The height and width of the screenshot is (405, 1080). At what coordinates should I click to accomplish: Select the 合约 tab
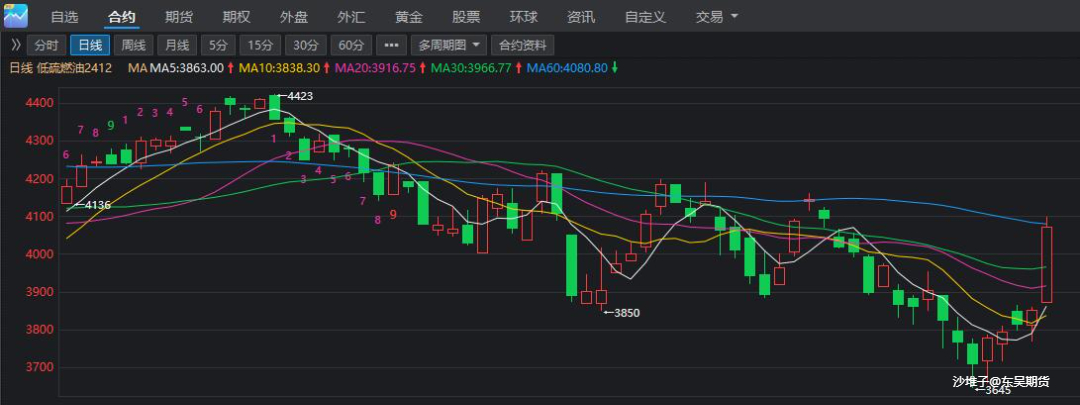tap(122, 17)
